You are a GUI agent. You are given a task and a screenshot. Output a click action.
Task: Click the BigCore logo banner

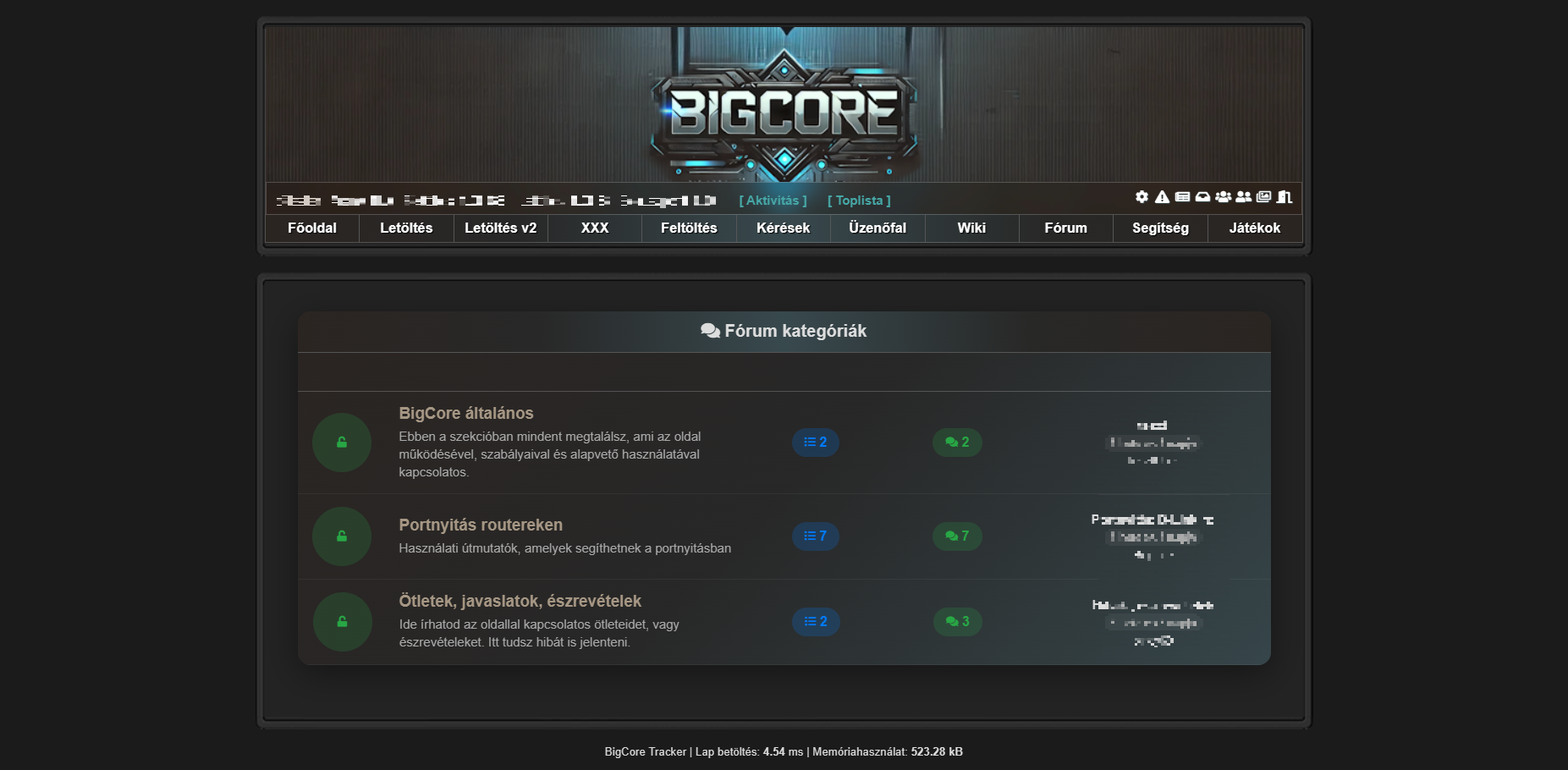pos(784,105)
